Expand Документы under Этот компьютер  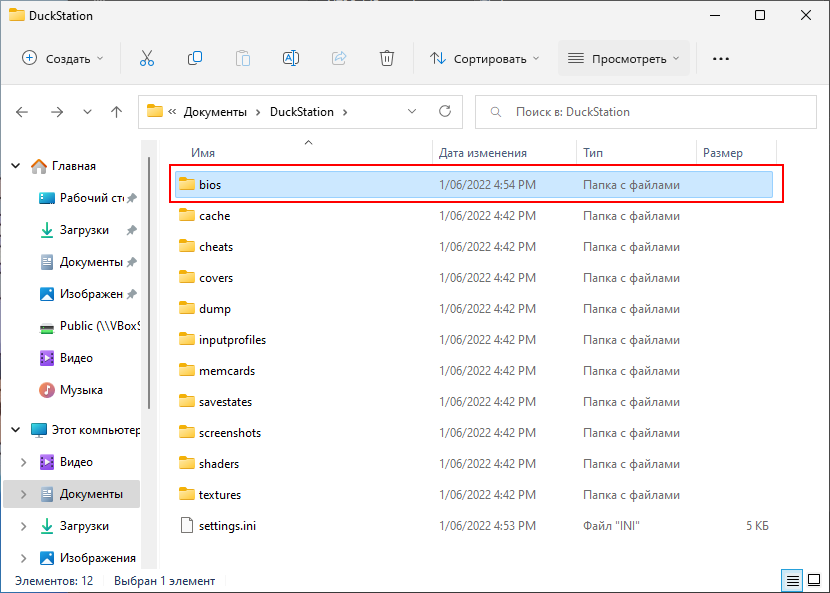(23, 494)
